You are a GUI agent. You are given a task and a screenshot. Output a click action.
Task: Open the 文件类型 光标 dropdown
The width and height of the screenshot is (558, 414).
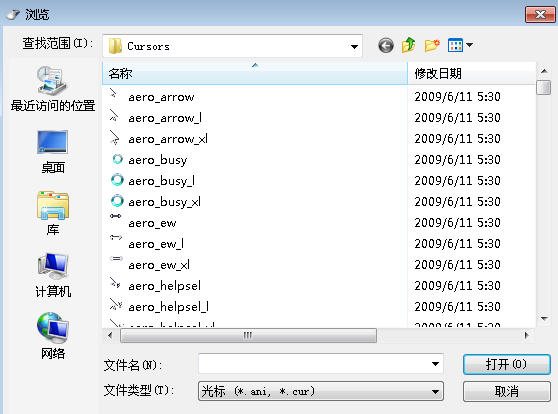click(321, 391)
